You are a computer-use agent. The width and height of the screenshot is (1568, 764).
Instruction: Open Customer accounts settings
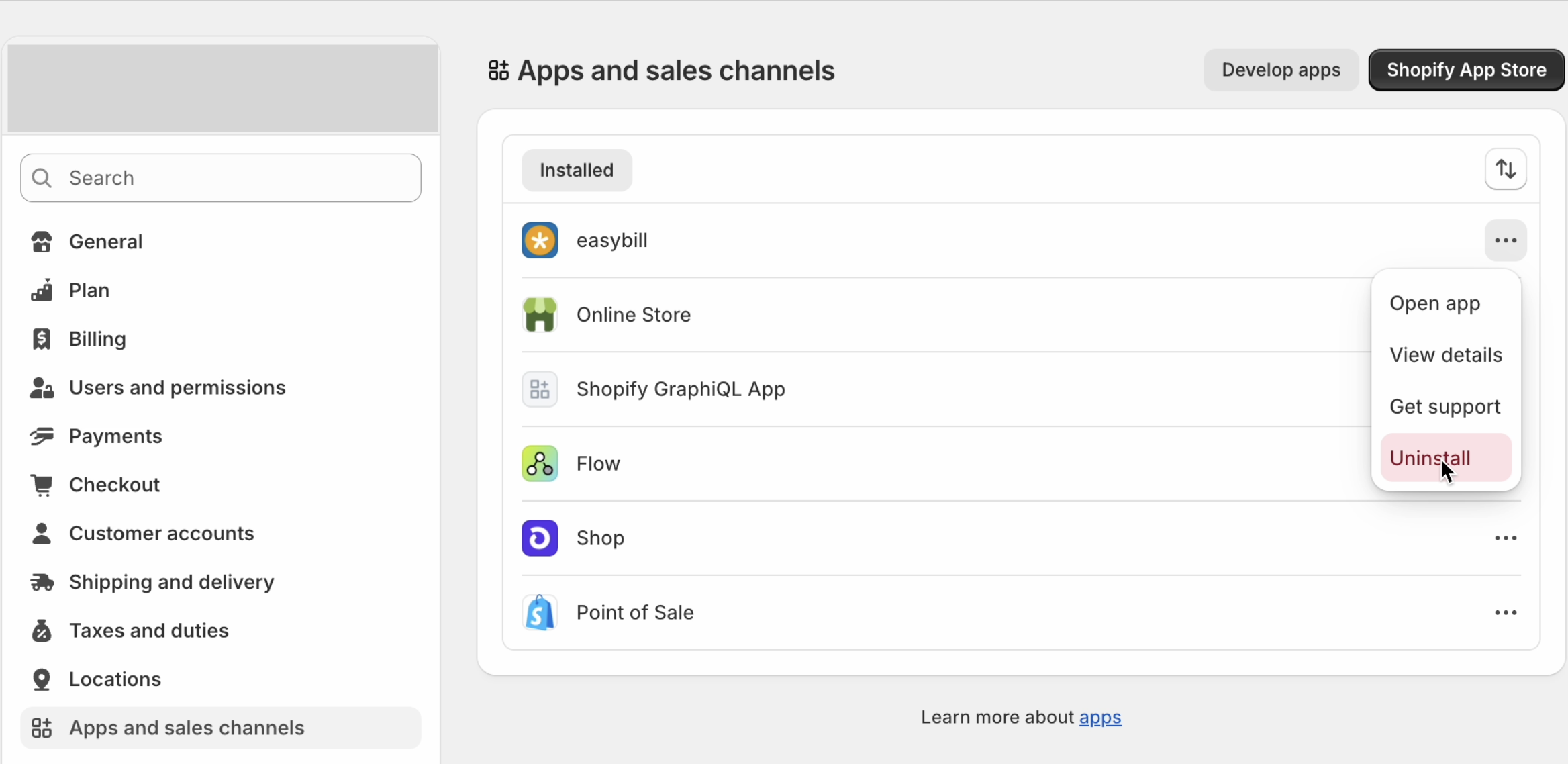coord(221,534)
